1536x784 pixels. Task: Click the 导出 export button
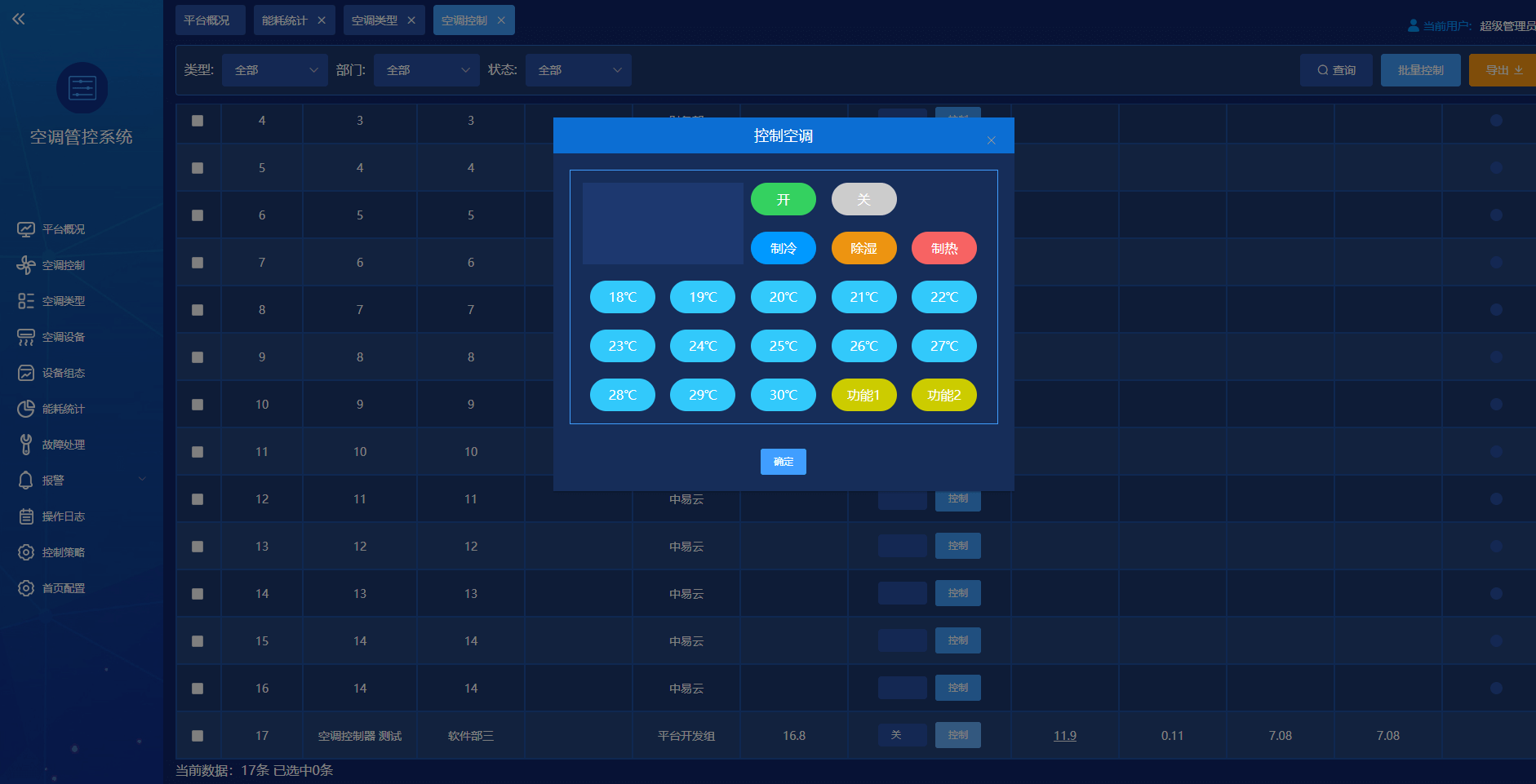(x=1504, y=70)
